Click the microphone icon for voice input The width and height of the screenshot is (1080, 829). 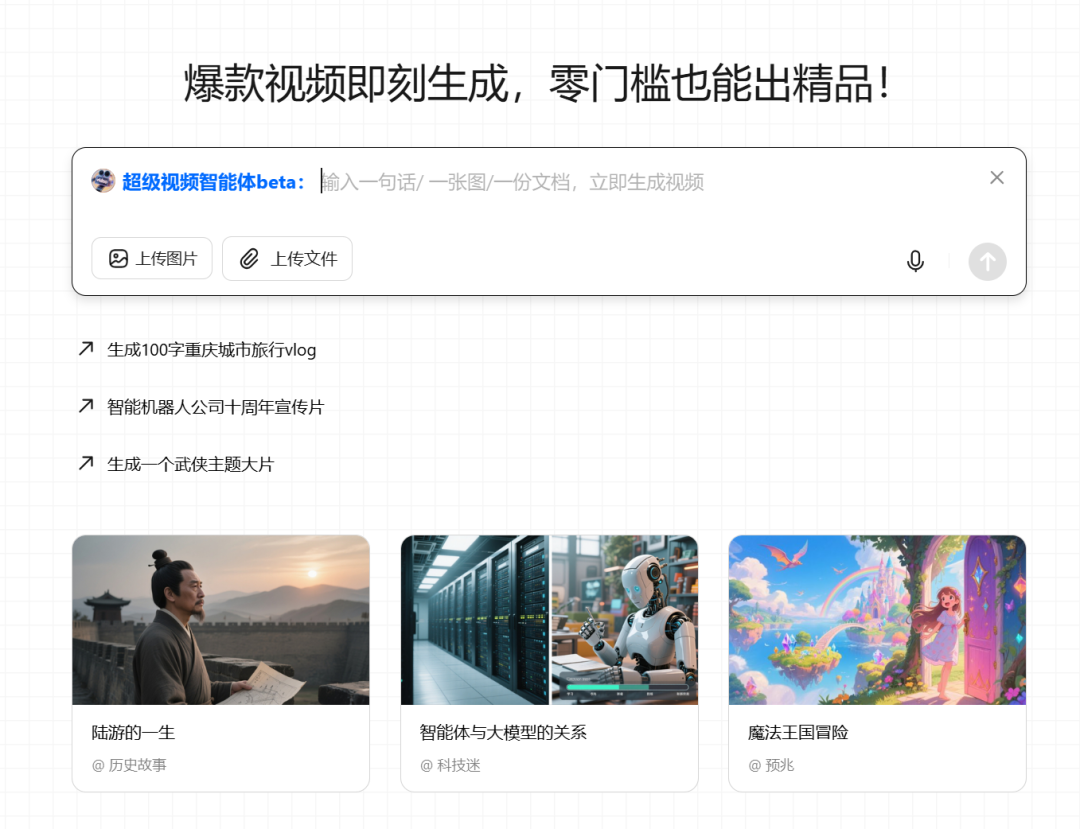[x=915, y=260]
